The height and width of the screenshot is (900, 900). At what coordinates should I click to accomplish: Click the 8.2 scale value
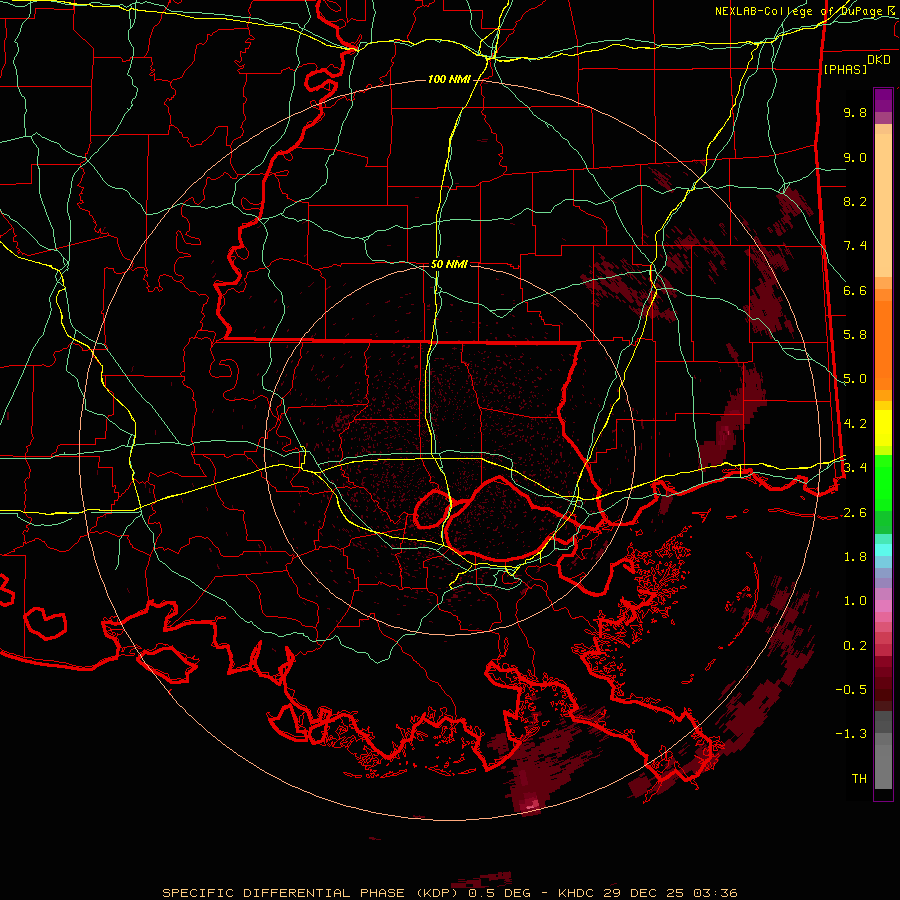pyautogui.click(x=855, y=201)
